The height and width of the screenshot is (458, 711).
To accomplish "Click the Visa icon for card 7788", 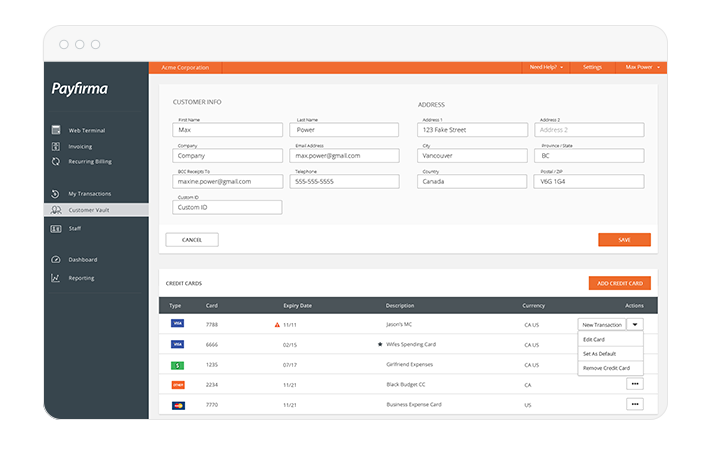I will pyautogui.click(x=177, y=323).
